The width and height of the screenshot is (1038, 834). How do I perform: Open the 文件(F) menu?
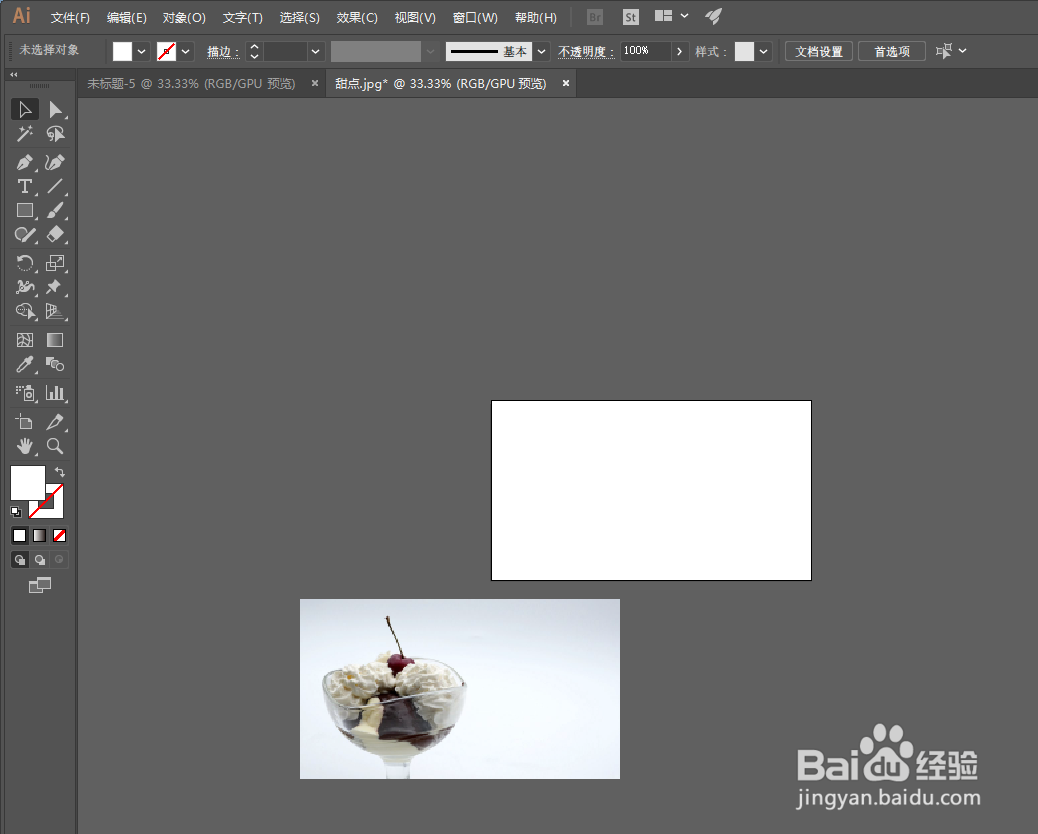pos(70,18)
